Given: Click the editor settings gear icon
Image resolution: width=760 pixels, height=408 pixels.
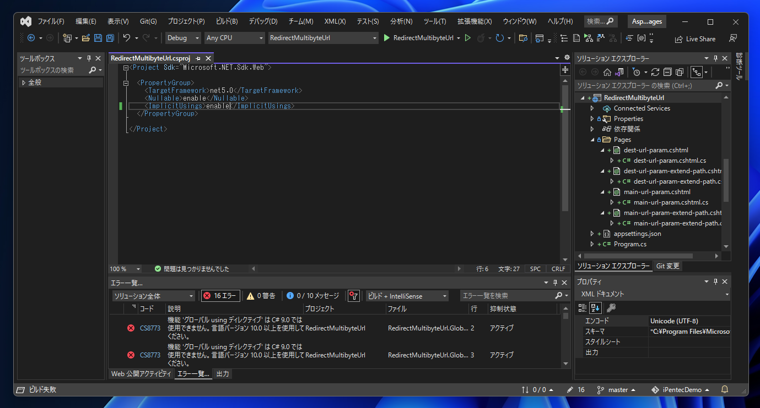Looking at the screenshot, I should point(567,58).
